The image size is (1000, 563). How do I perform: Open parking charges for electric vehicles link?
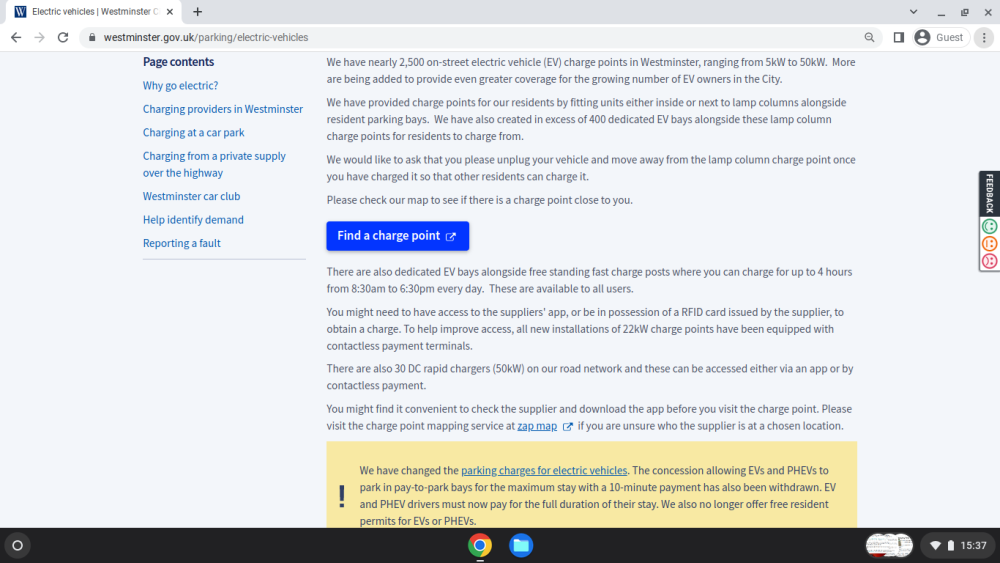(544, 471)
